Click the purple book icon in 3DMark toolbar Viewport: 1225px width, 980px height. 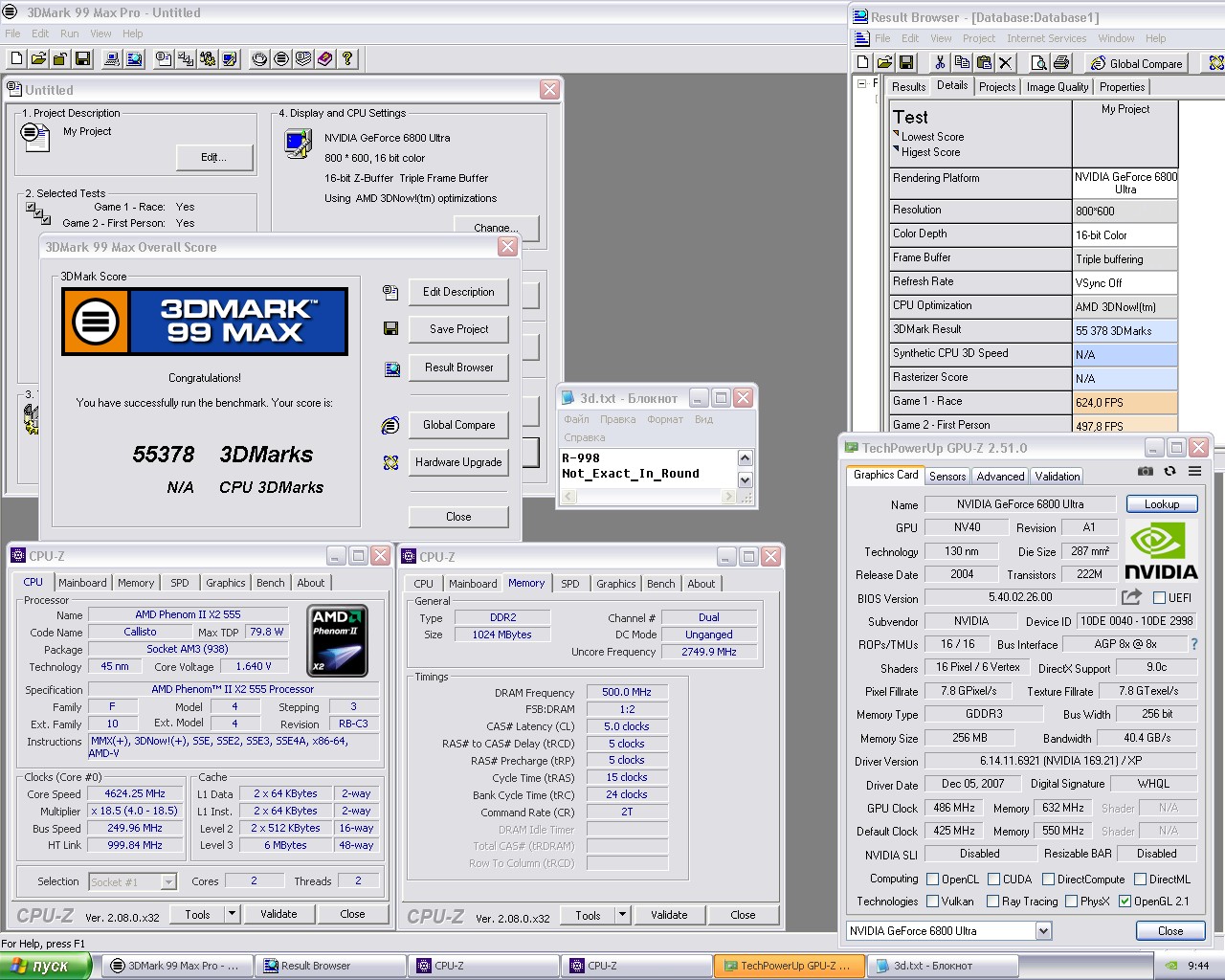click(325, 59)
